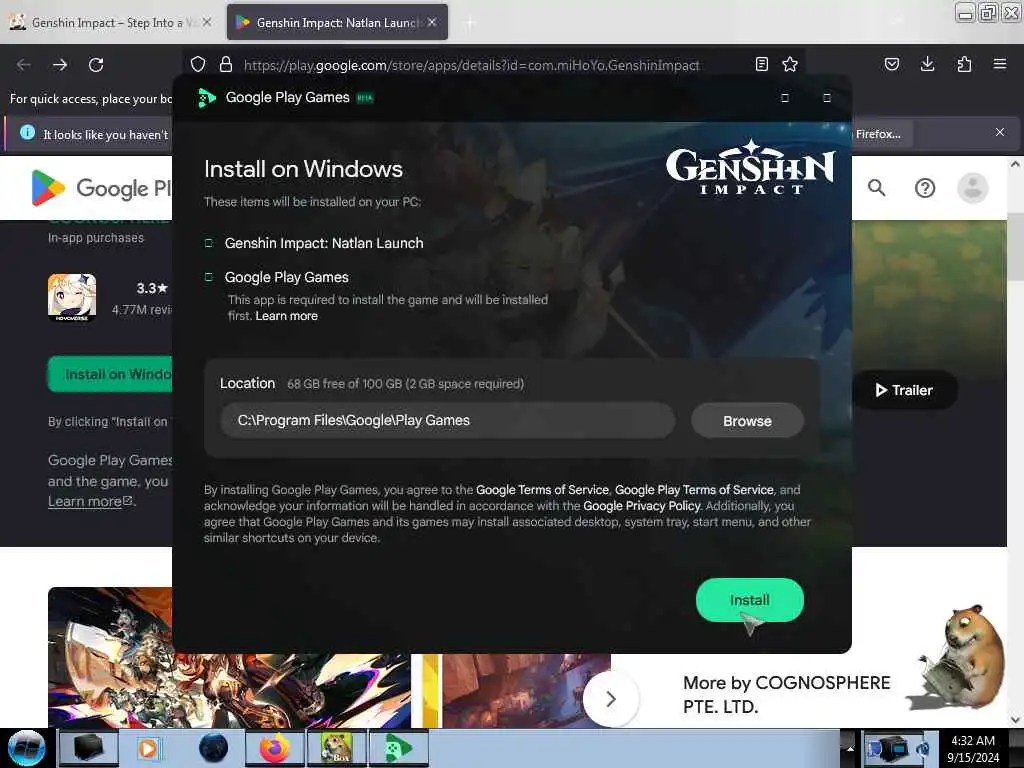
Task: Open Firefox from the taskbar
Action: tap(275, 748)
